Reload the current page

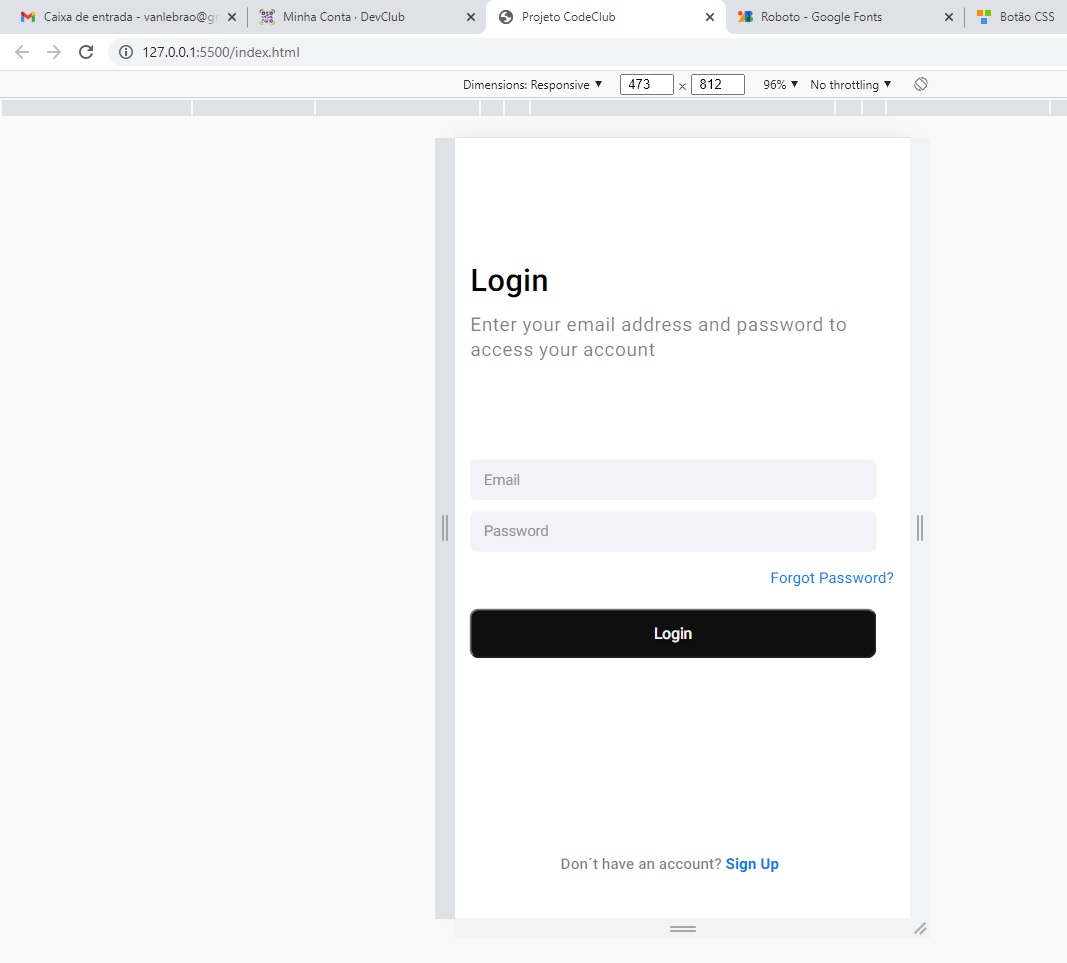[x=86, y=52]
